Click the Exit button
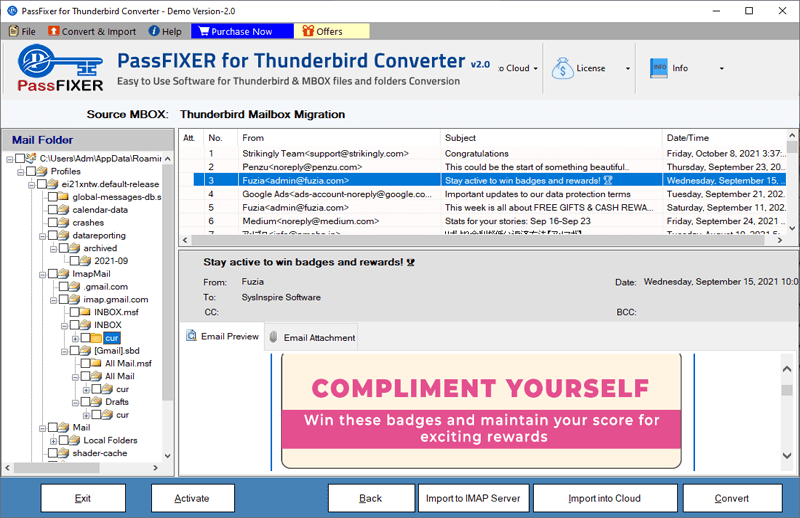This screenshot has width=800, height=518. 83,498
